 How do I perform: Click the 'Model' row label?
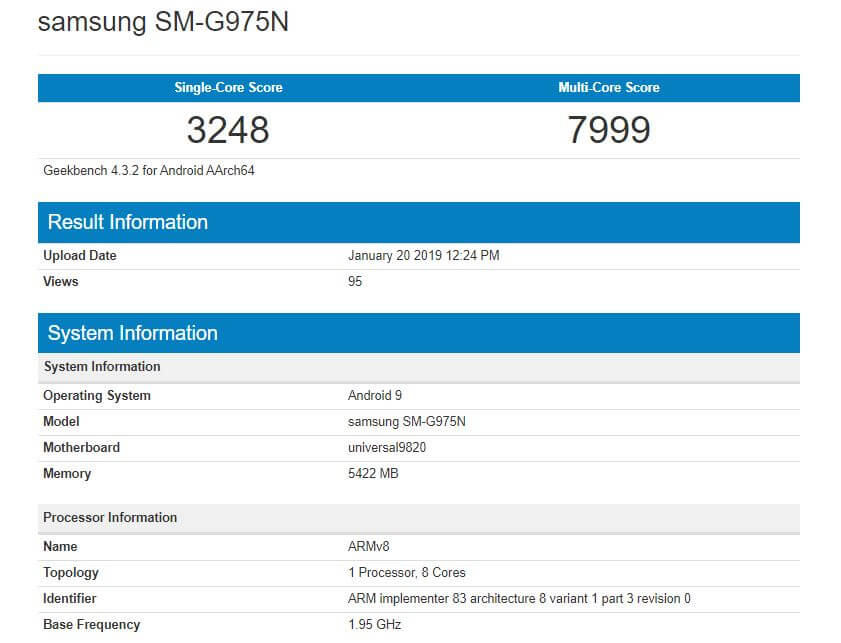coord(61,422)
